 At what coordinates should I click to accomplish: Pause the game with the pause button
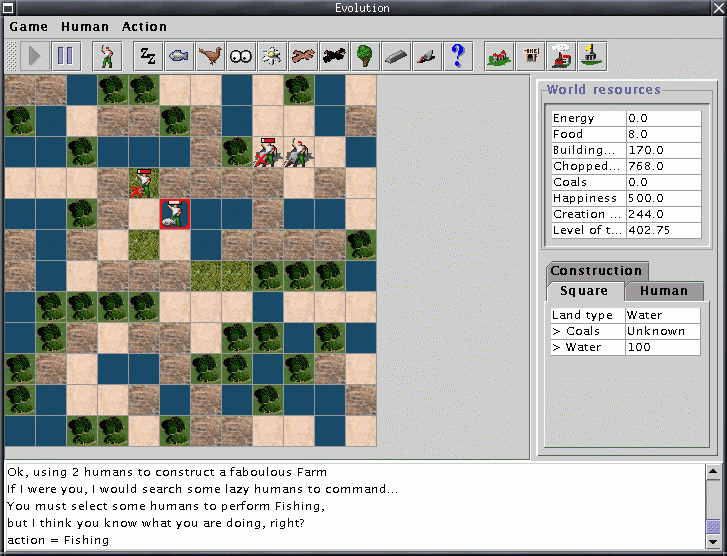click(66, 56)
